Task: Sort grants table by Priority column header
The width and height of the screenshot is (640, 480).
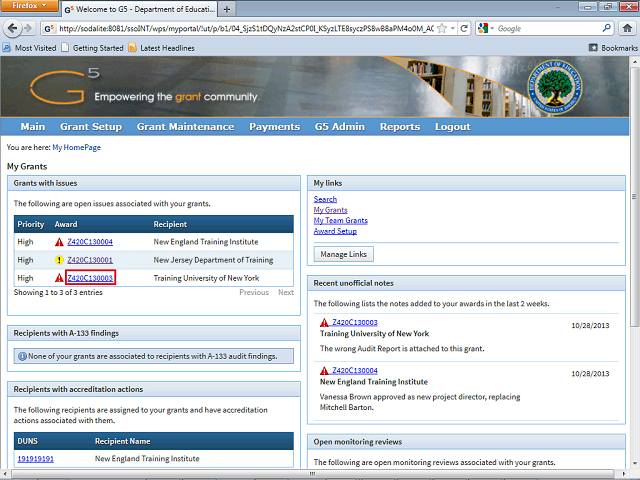Action: click(31, 224)
